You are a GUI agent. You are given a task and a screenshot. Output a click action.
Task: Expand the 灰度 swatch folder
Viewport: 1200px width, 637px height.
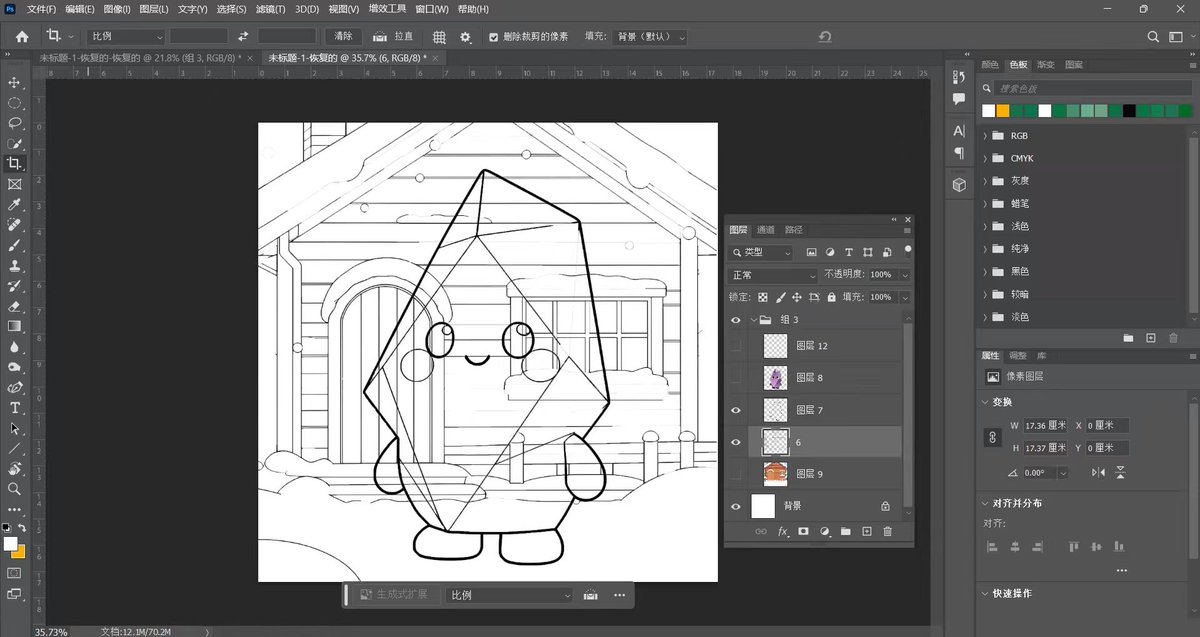985,181
